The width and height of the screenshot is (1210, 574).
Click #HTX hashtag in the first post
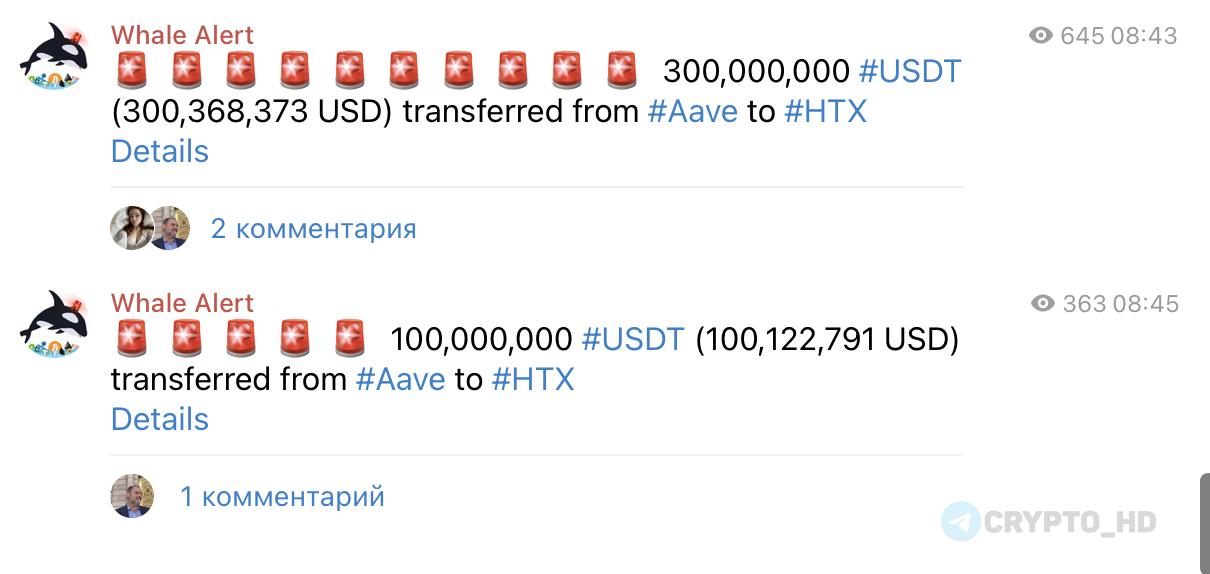pyautogui.click(x=825, y=111)
